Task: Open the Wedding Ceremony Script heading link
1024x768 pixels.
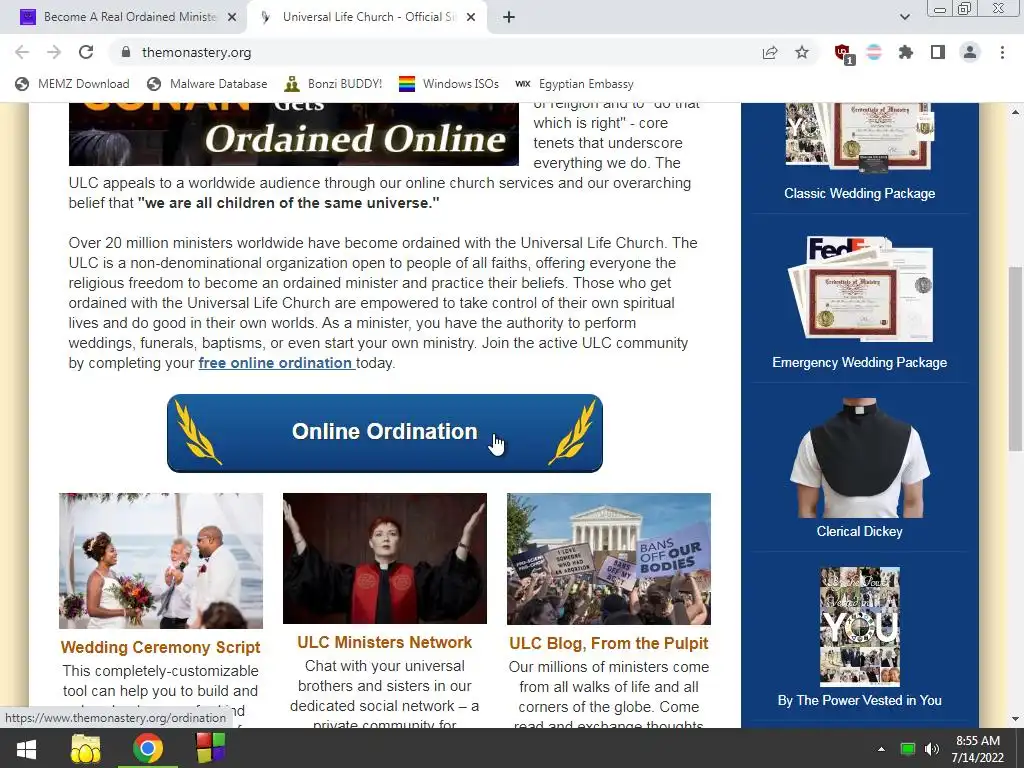Action: pos(161,647)
